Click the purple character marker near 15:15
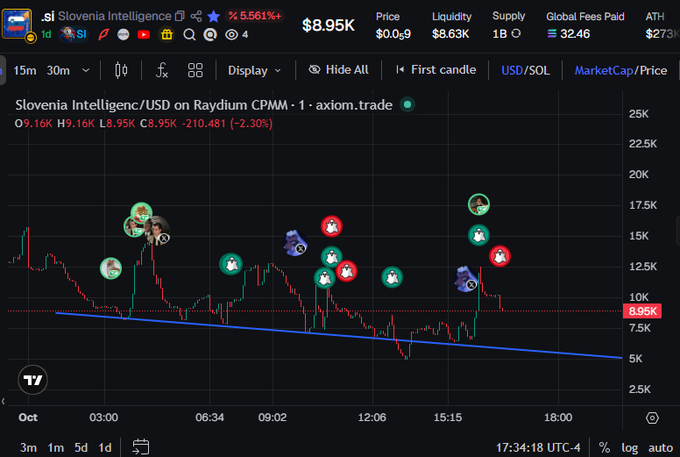The height and width of the screenshot is (457, 680). tap(466, 280)
